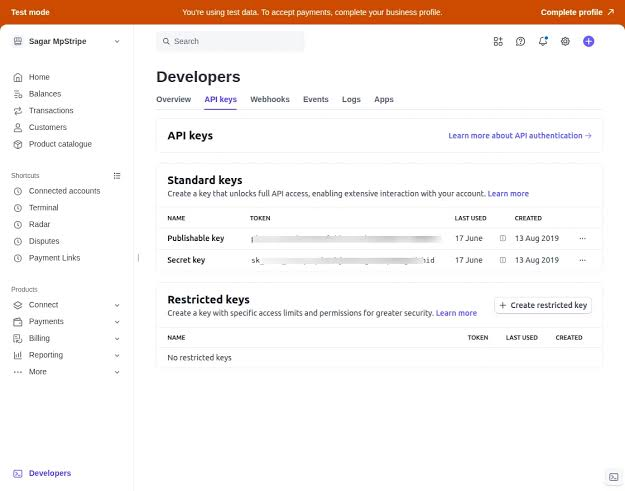Open the apps grid icon in header
The image size is (625, 491).
498,41
